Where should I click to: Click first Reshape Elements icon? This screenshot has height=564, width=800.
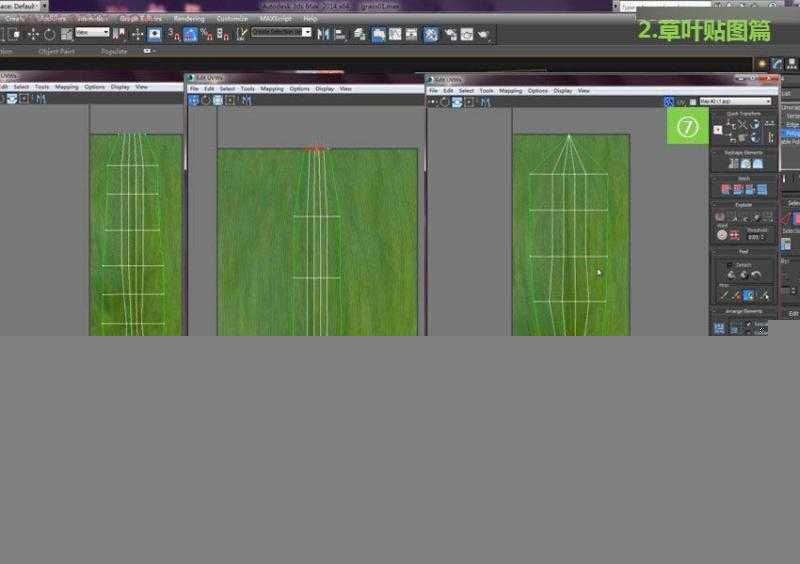coord(733,163)
